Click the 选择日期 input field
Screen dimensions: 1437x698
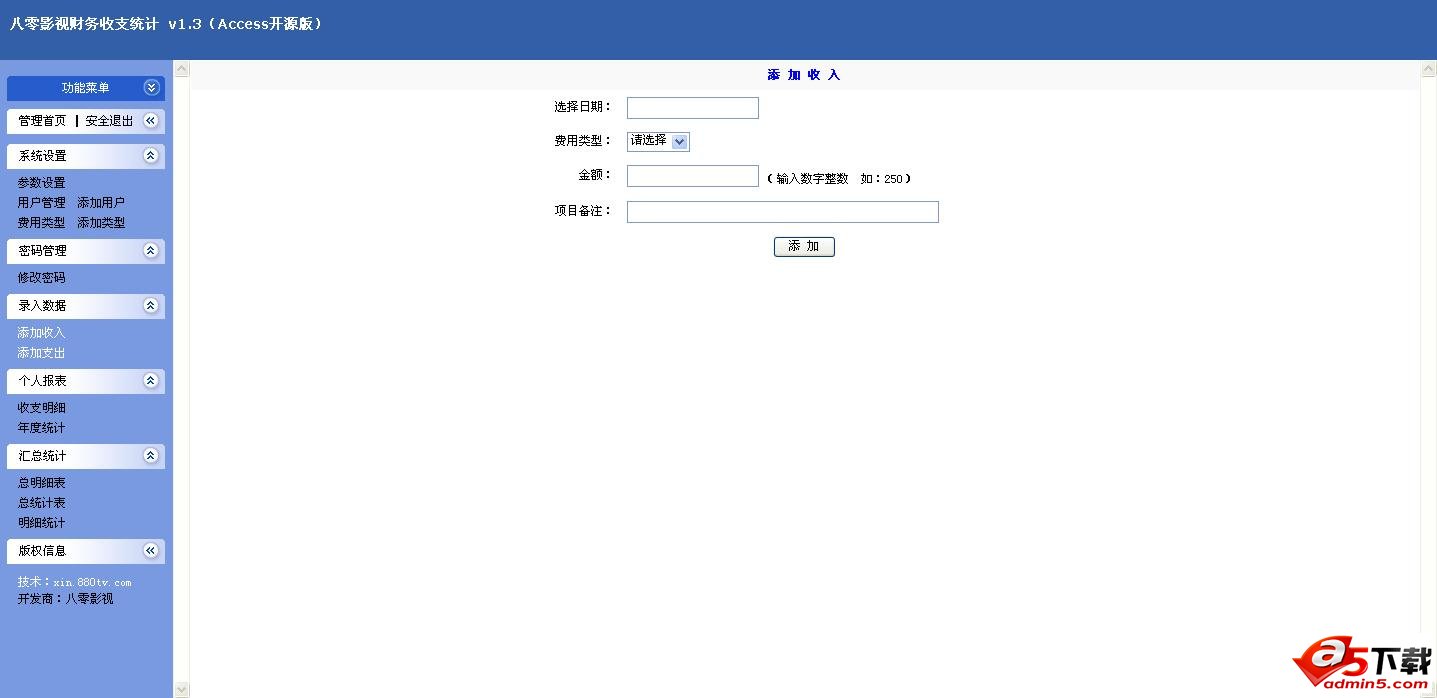coord(693,108)
